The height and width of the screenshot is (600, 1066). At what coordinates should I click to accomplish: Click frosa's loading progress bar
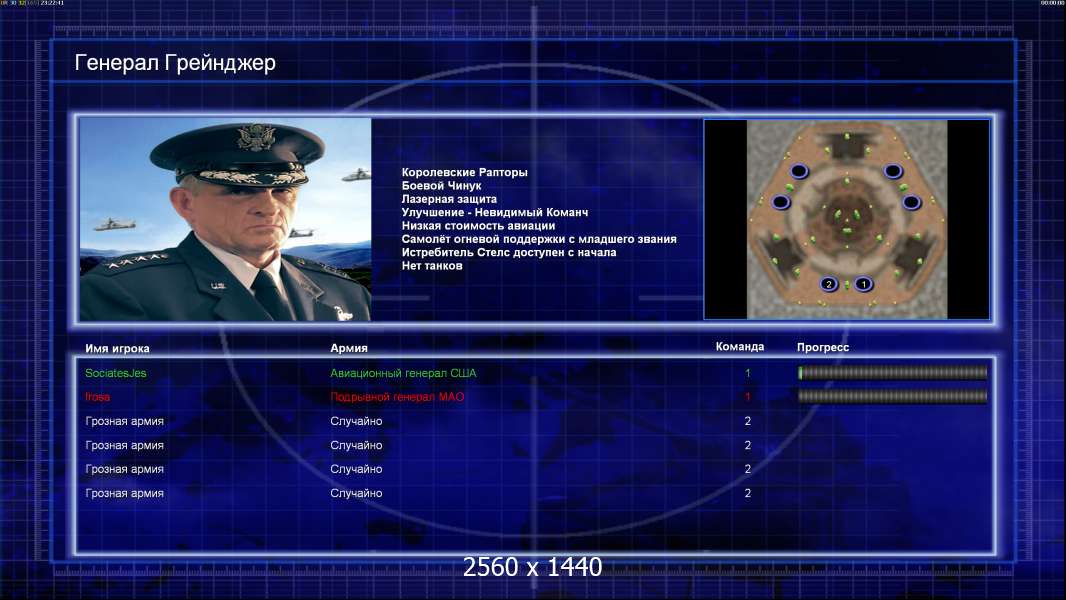point(893,396)
